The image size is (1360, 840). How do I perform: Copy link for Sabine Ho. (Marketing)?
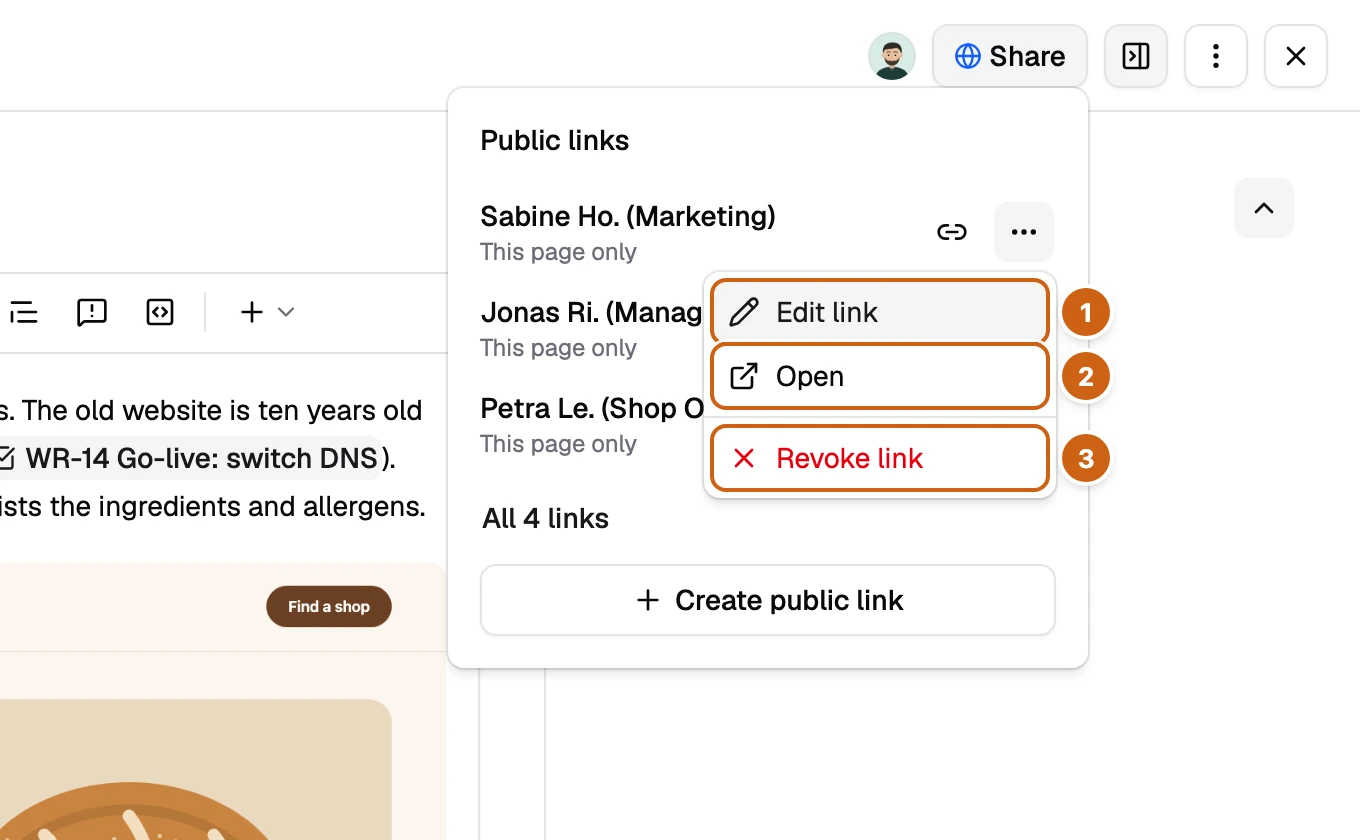[952, 232]
